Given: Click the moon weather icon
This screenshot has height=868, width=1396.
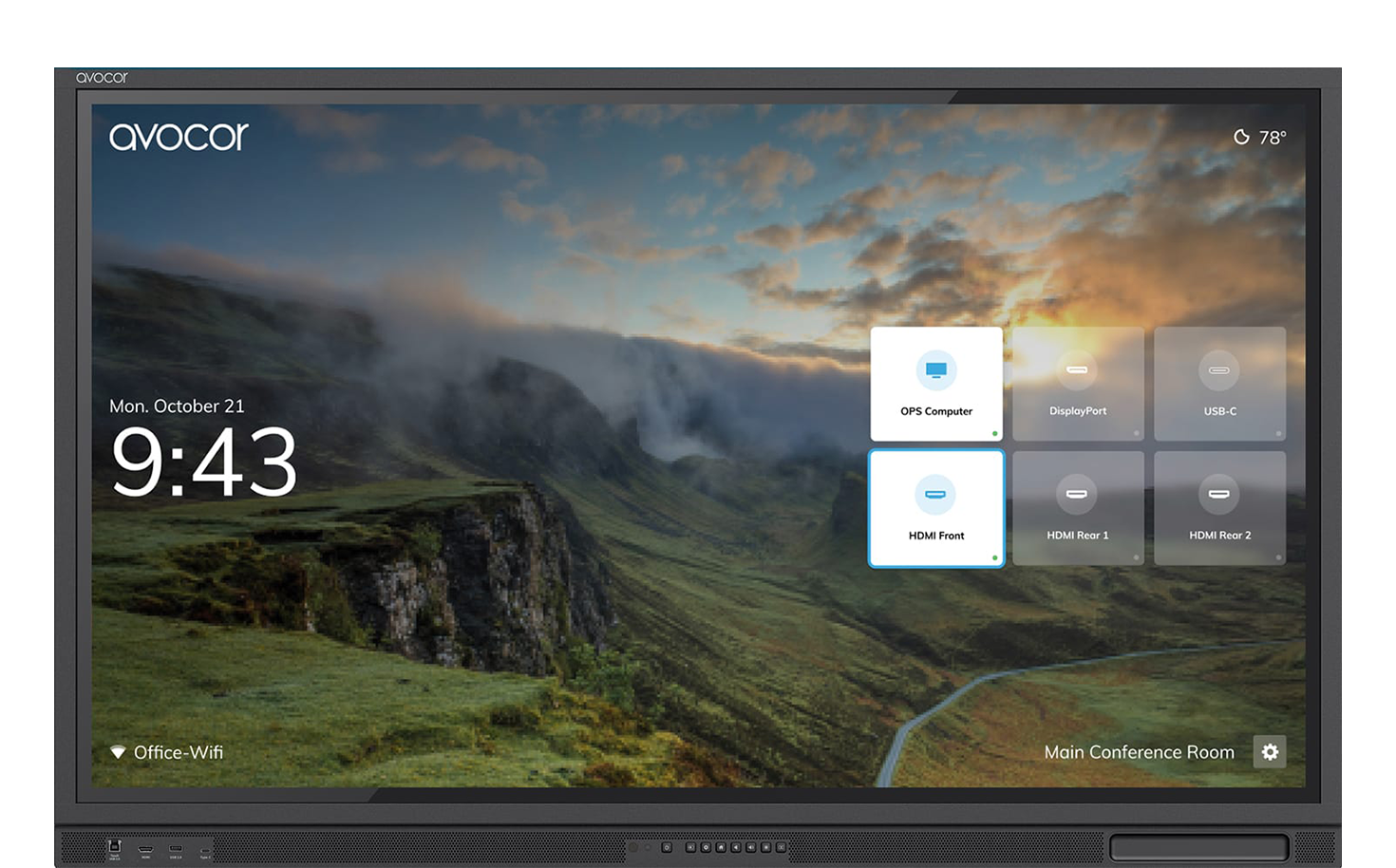Looking at the screenshot, I should pyautogui.click(x=1241, y=137).
